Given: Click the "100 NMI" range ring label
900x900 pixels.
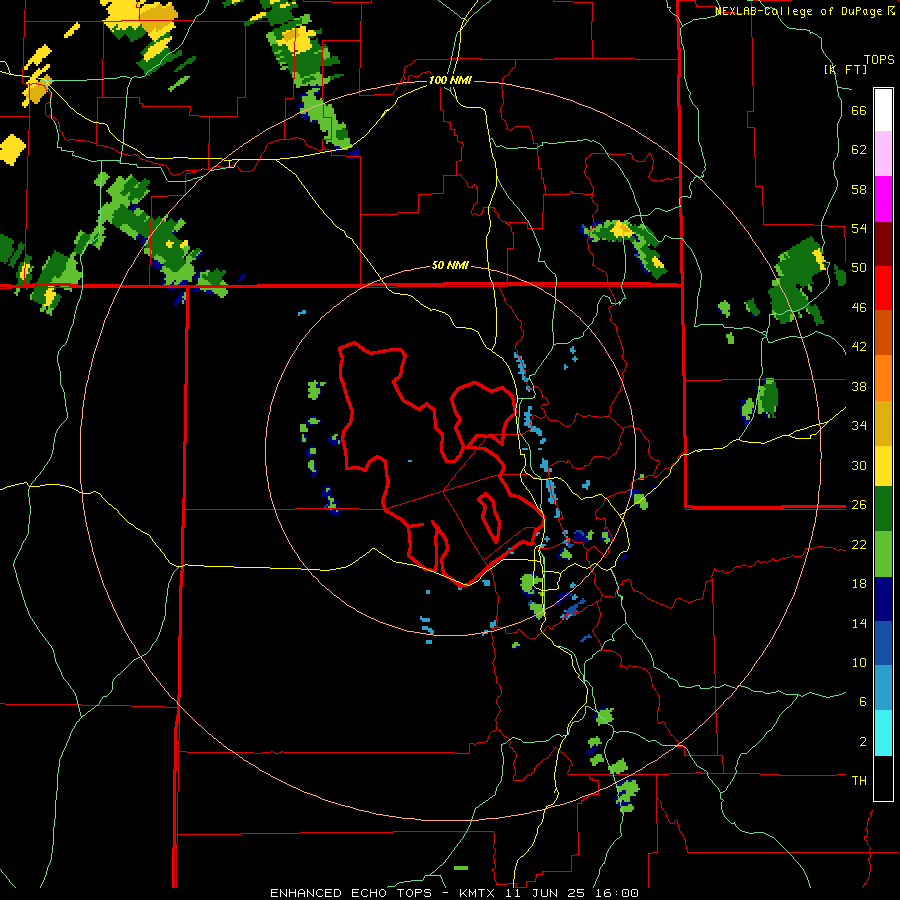Looking at the screenshot, I should pyautogui.click(x=450, y=80).
